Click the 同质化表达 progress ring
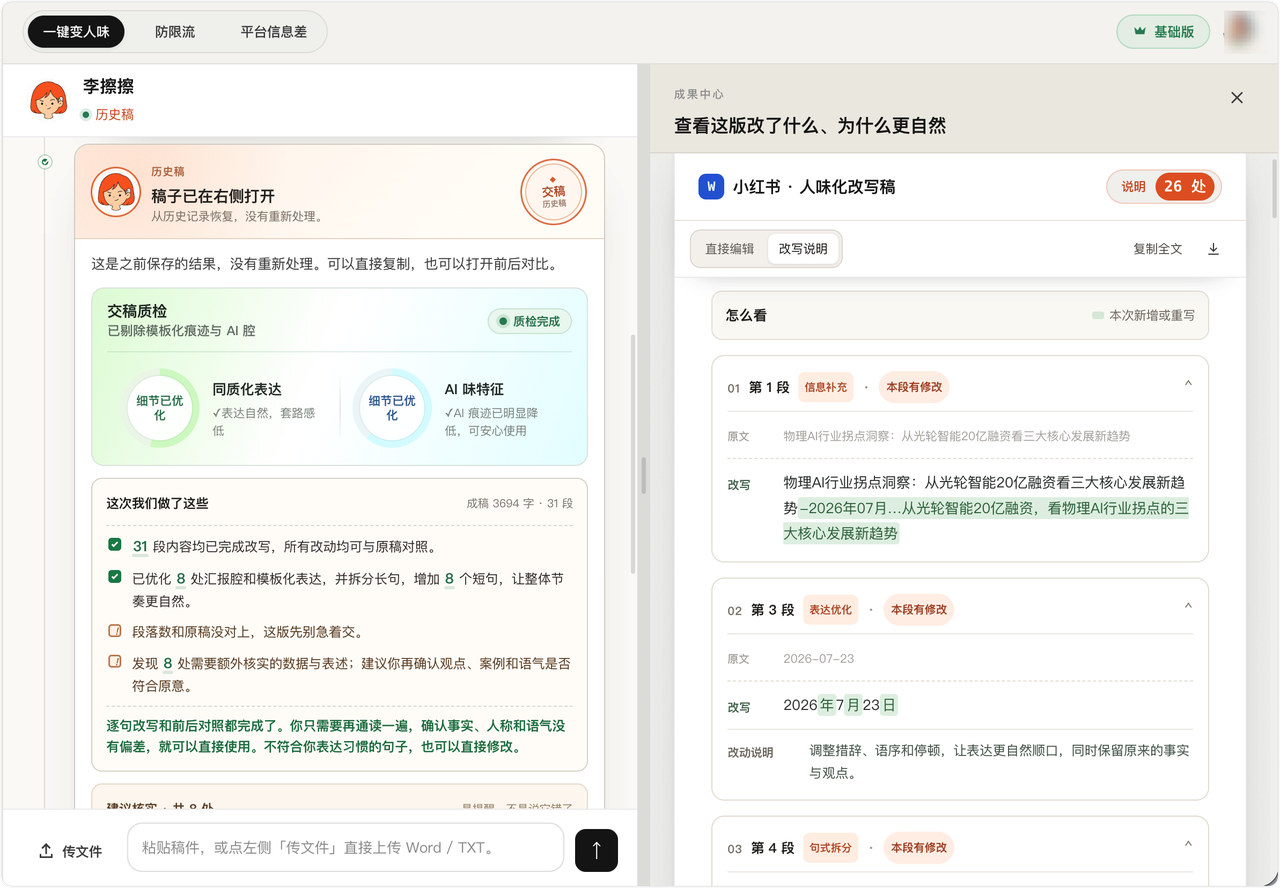The height and width of the screenshot is (888, 1280). point(160,408)
